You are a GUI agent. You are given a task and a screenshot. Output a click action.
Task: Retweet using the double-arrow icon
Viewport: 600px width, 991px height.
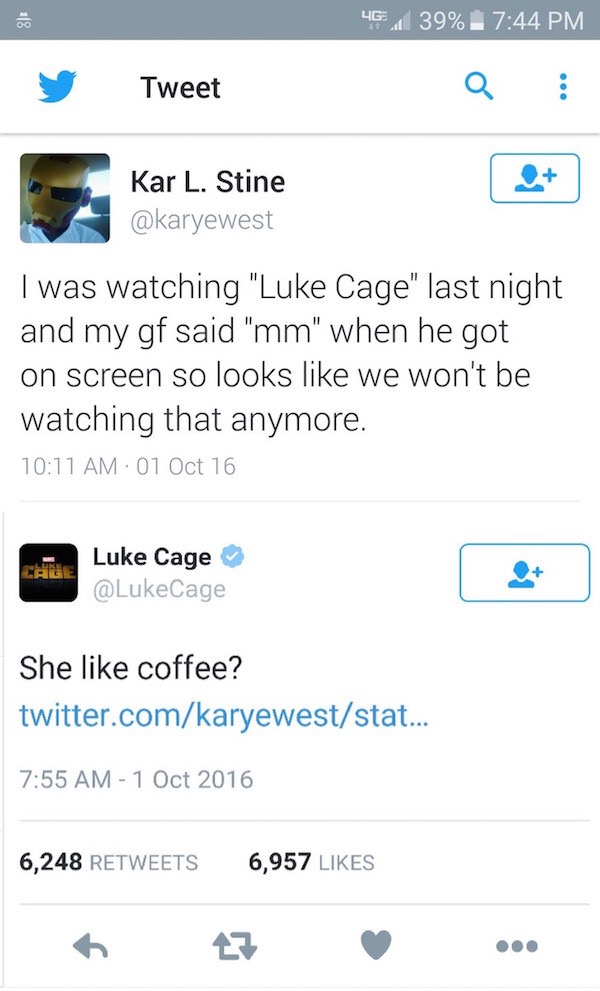pos(234,946)
